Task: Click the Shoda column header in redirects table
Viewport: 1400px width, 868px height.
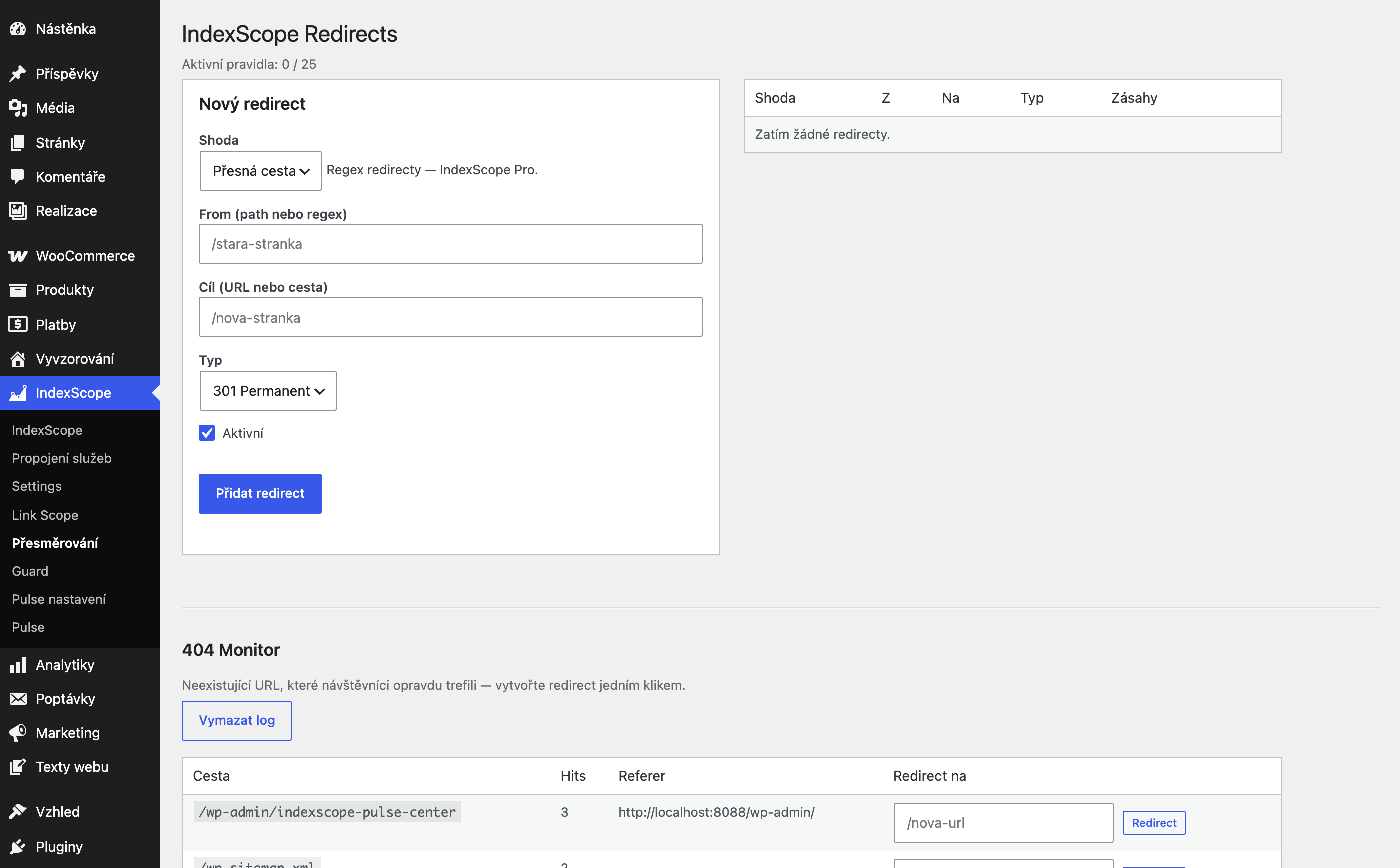Action: click(775, 98)
